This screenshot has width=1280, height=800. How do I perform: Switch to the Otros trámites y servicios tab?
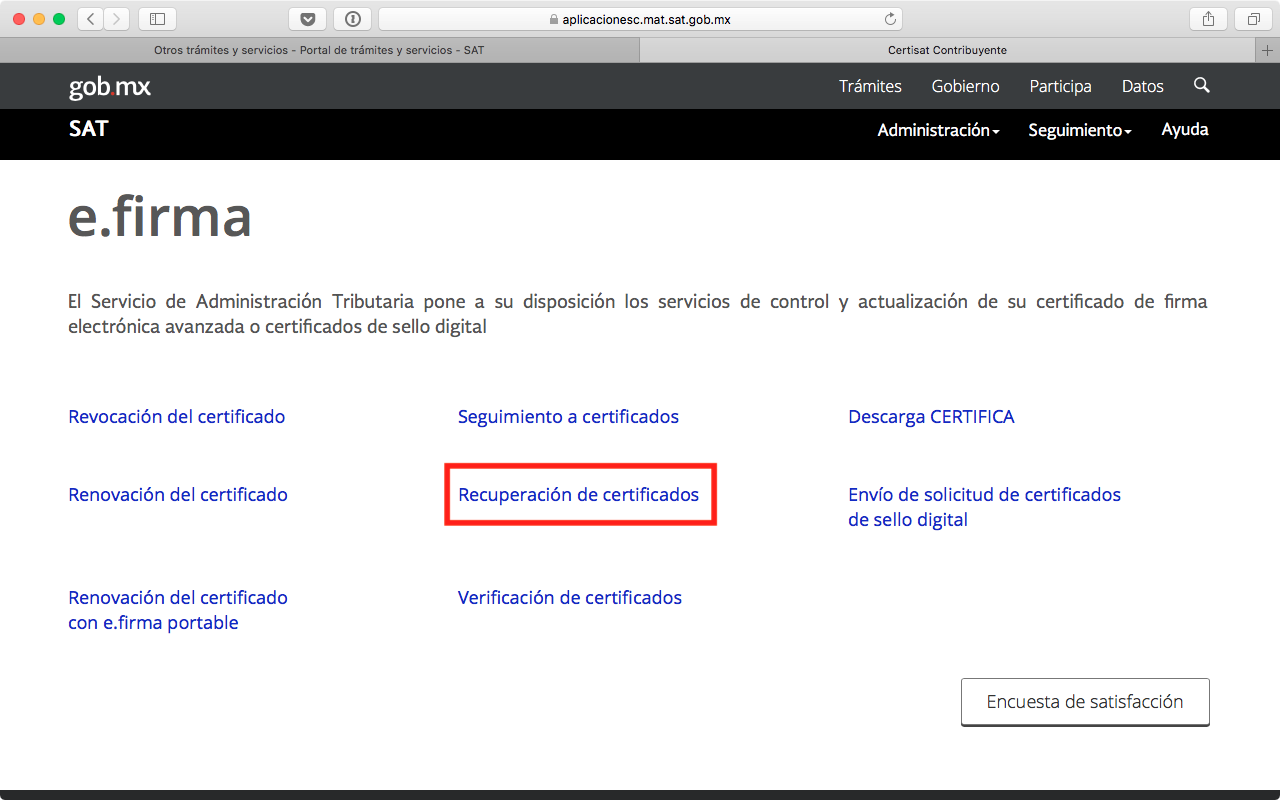coord(319,50)
